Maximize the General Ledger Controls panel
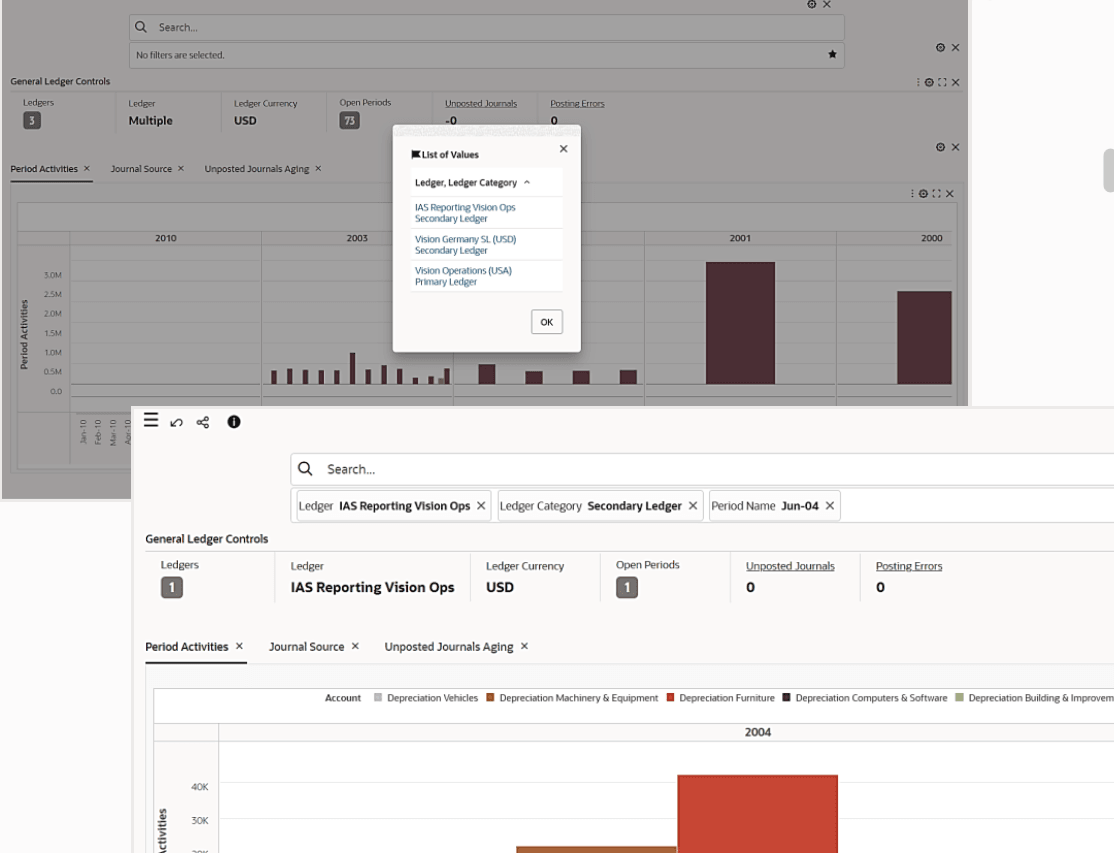The width and height of the screenshot is (1114, 853). click(942, 82)
